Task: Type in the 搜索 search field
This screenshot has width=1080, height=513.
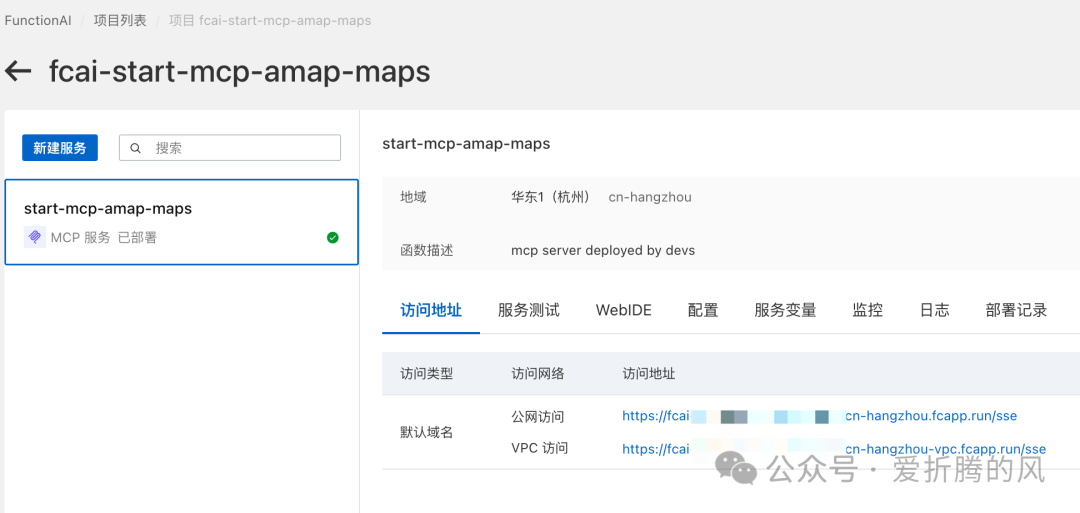Action: (240, 148)
